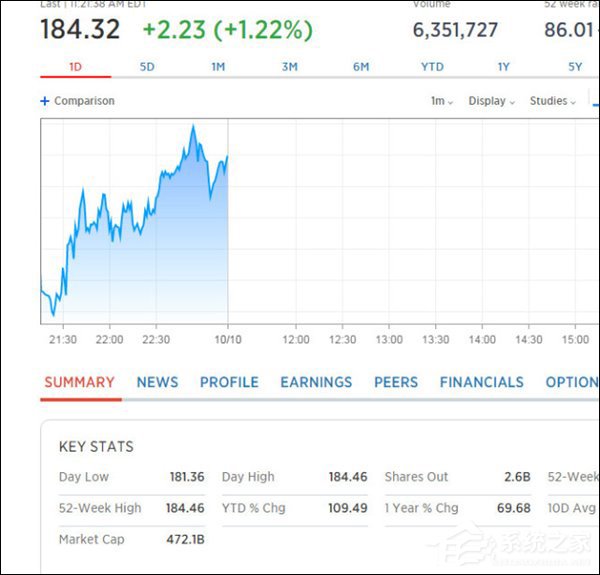
Task: Open the PEERS tab
Action: click(396, 382)
